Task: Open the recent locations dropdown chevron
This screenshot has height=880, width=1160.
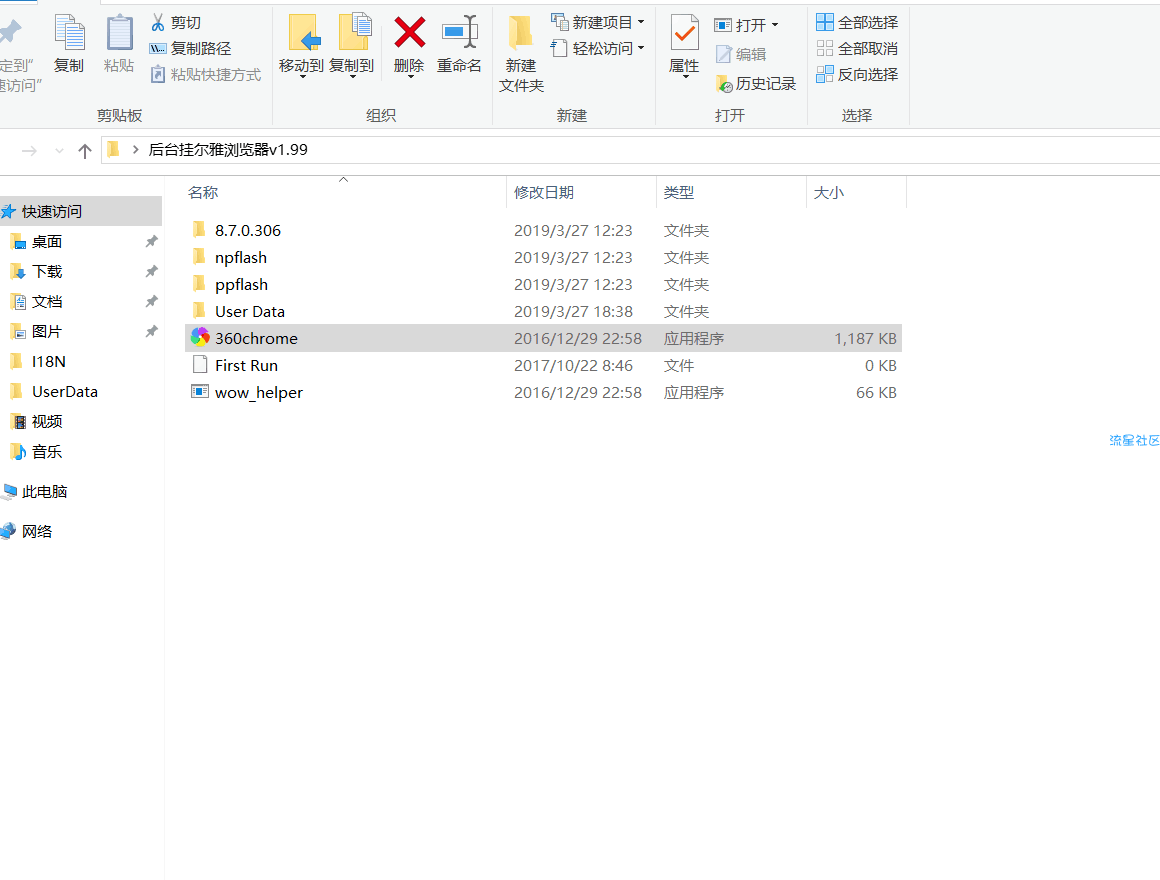Action: point(59,151)
